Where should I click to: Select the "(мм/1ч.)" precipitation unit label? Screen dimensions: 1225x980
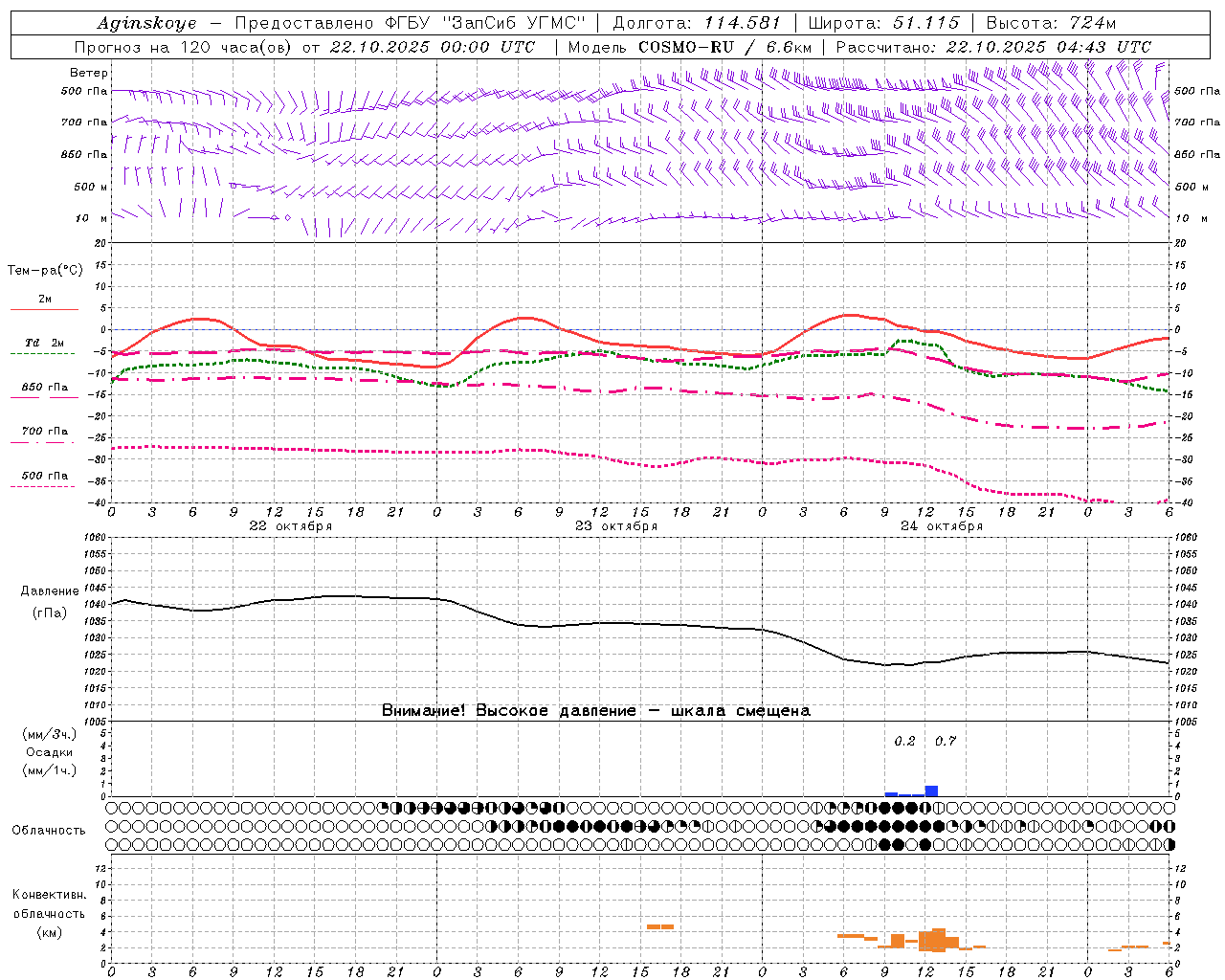click(x=50, y=770)
